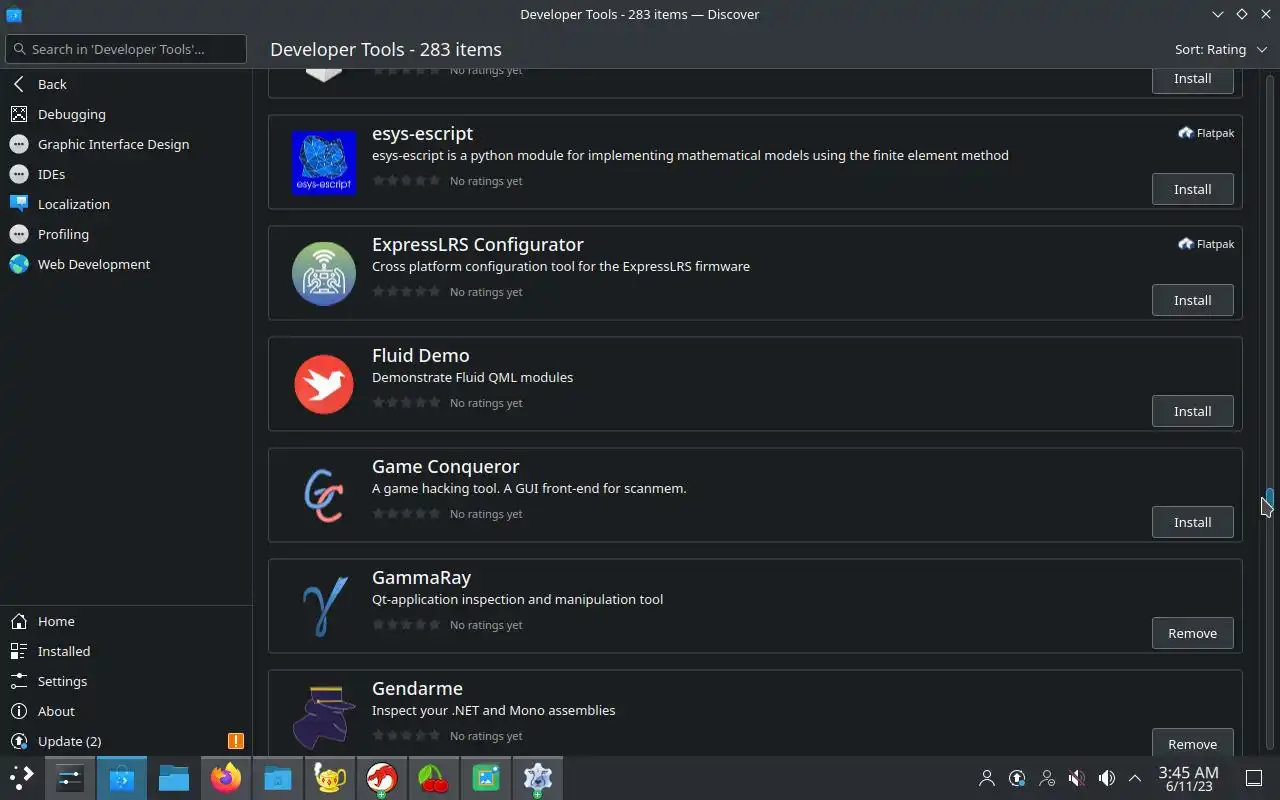Expand the hidden system tray icons arrow
The width and height of the screenshot is (1280, 800).
pos(1135,777)
